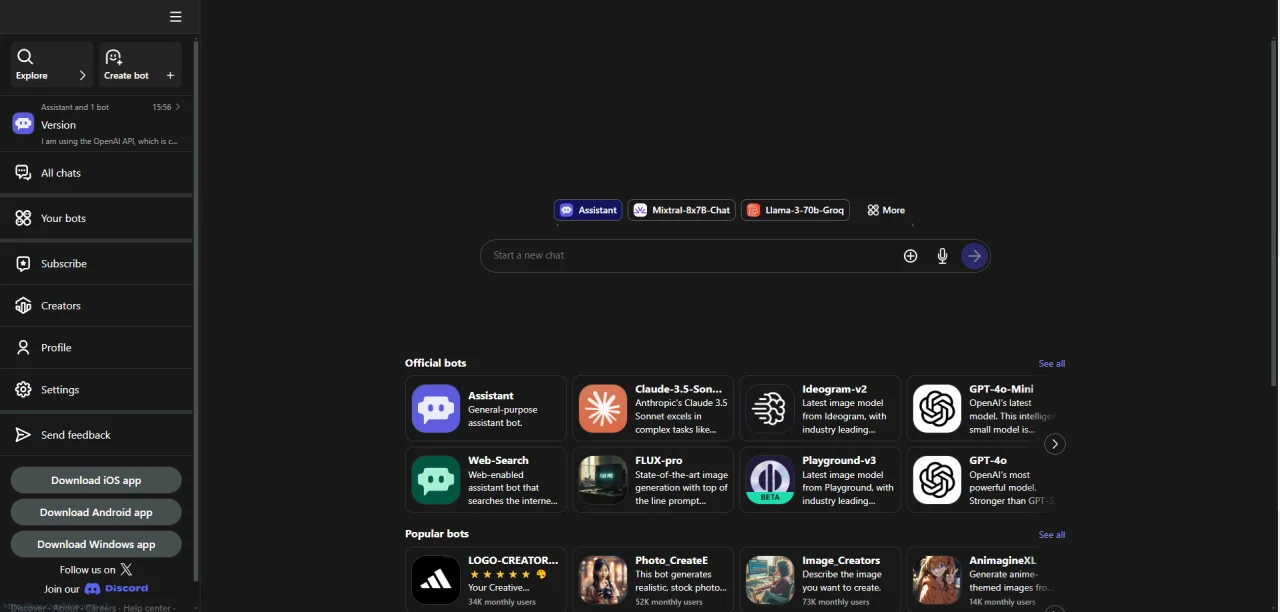Click the Settings gear icon
This screenshot has height=612, width=1280.
point(23,390)
